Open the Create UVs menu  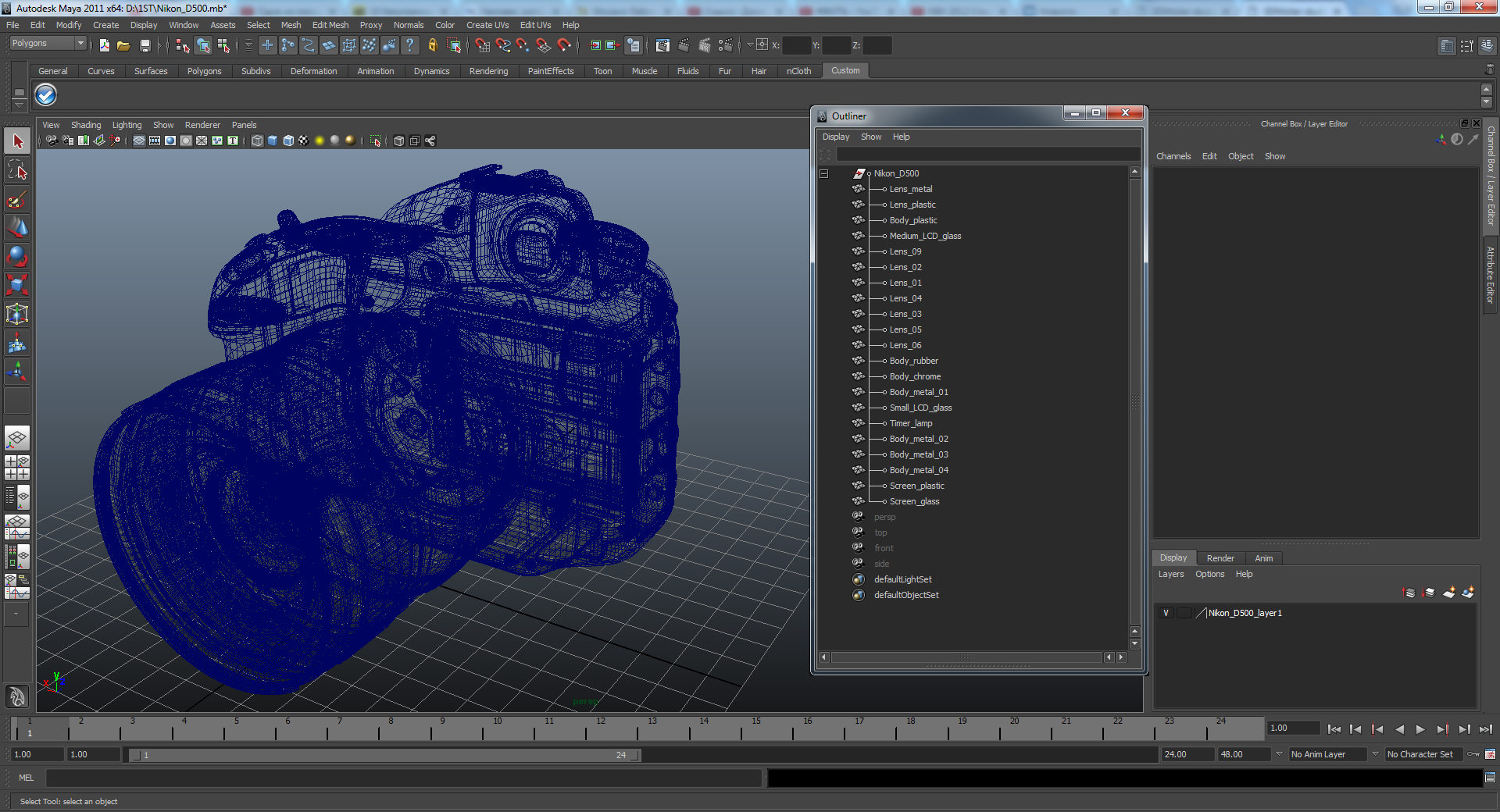click(487, 25)
